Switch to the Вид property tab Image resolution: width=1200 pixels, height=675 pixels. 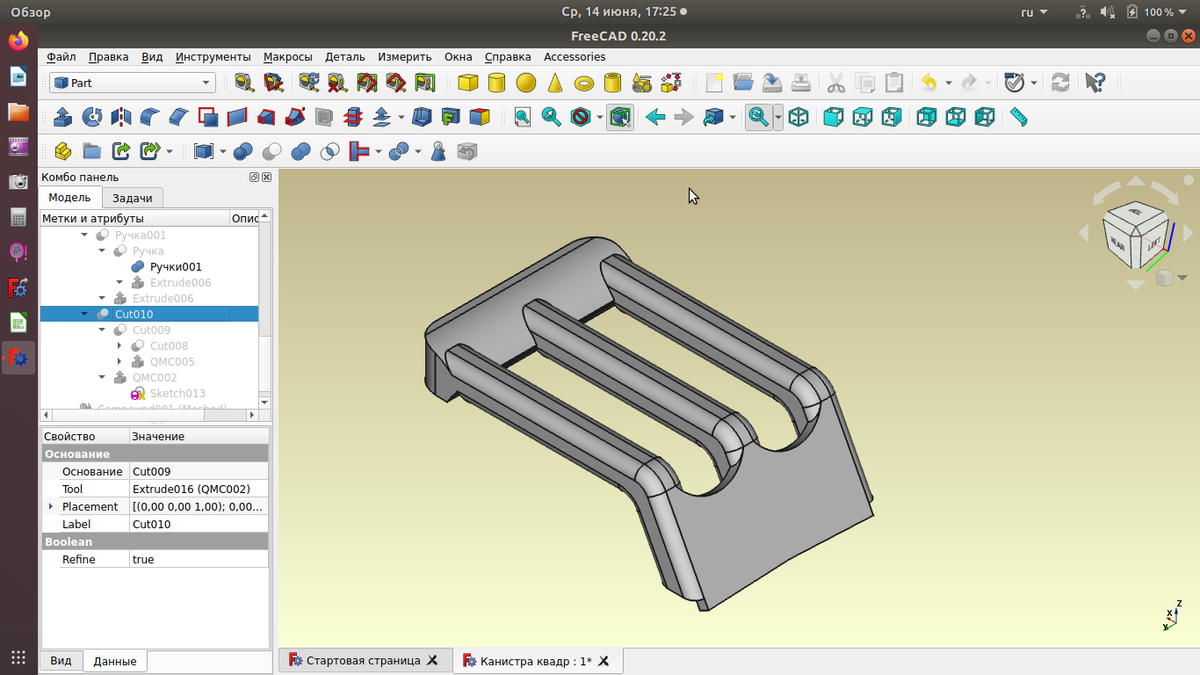(61, 661)
